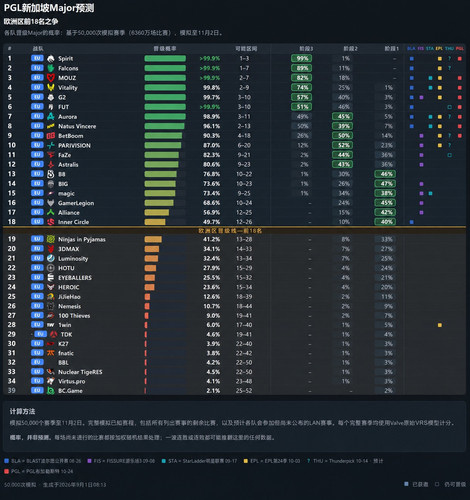Screen dimensions: 470x500
Task: Click the 52% stage 2 badge for PARIVISION
Action: pyautogui.click(x=343, y=146)
